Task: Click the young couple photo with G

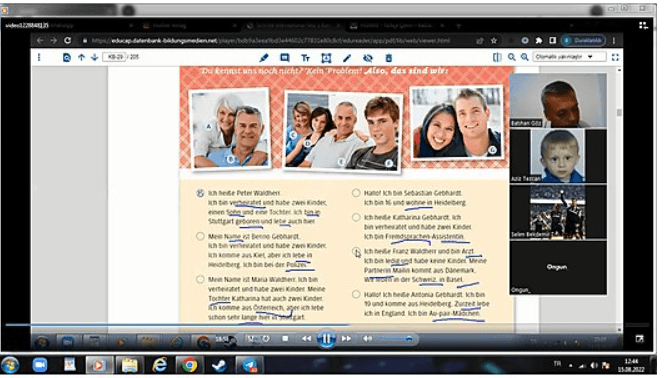Action: [x=457, y=123]
